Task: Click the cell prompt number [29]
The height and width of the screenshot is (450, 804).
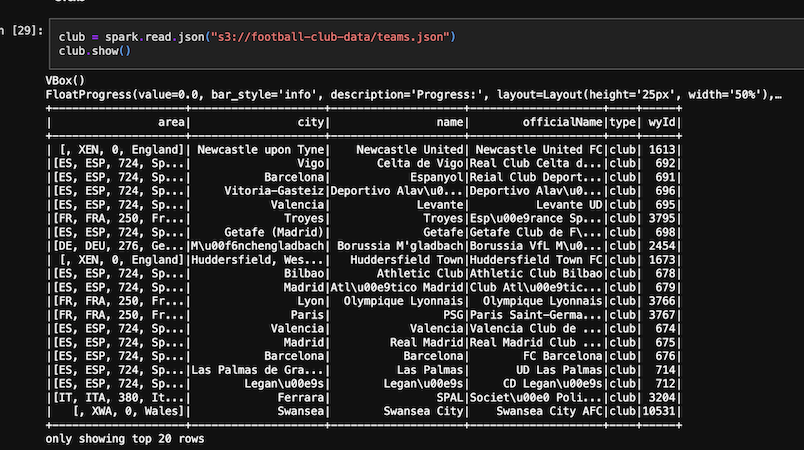Action: click(27, 30)
